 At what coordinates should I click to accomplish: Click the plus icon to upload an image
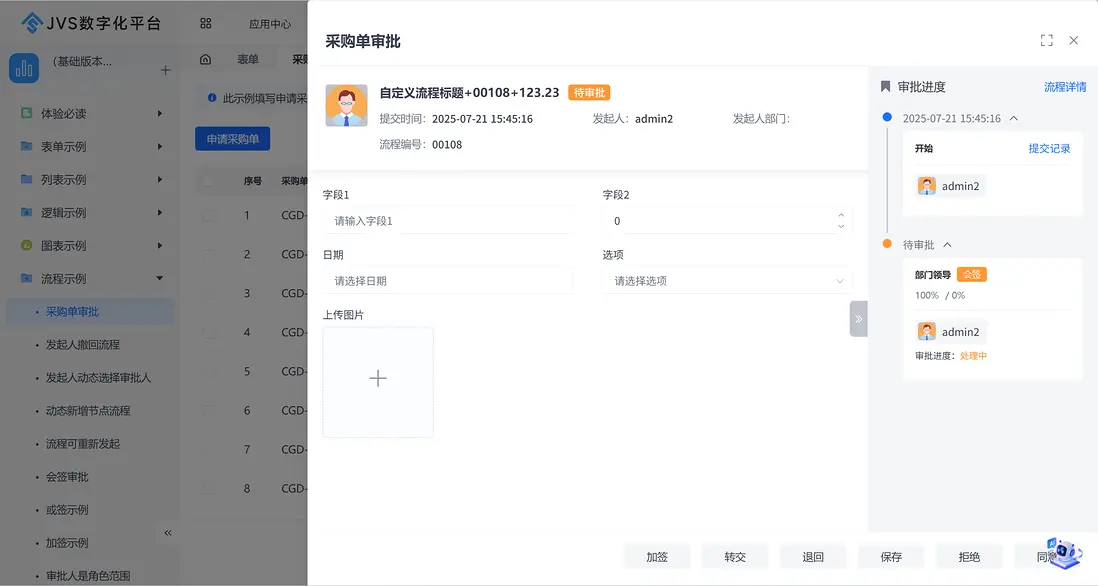[x=378, y=379]
